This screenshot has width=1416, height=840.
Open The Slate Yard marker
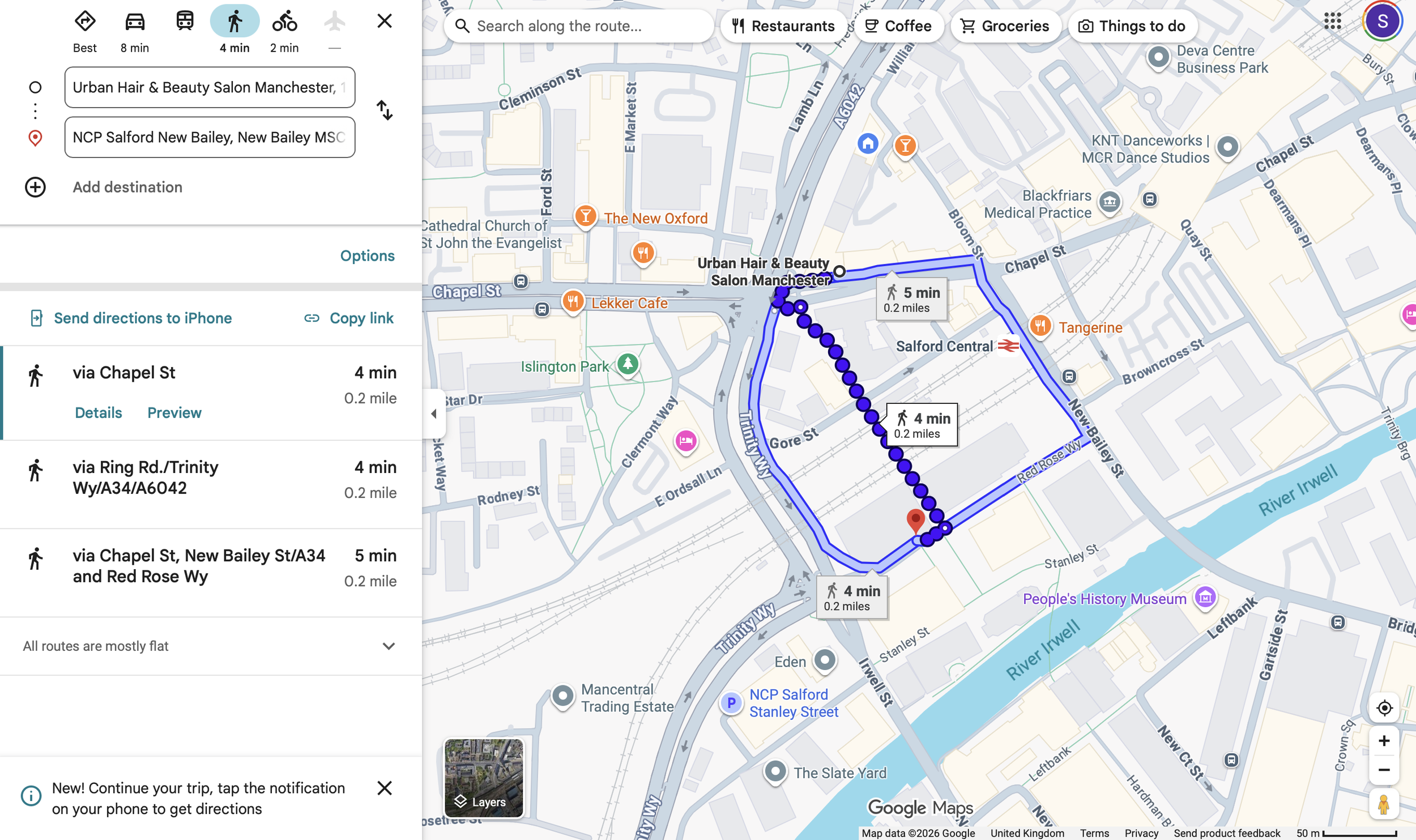[775, 771]
